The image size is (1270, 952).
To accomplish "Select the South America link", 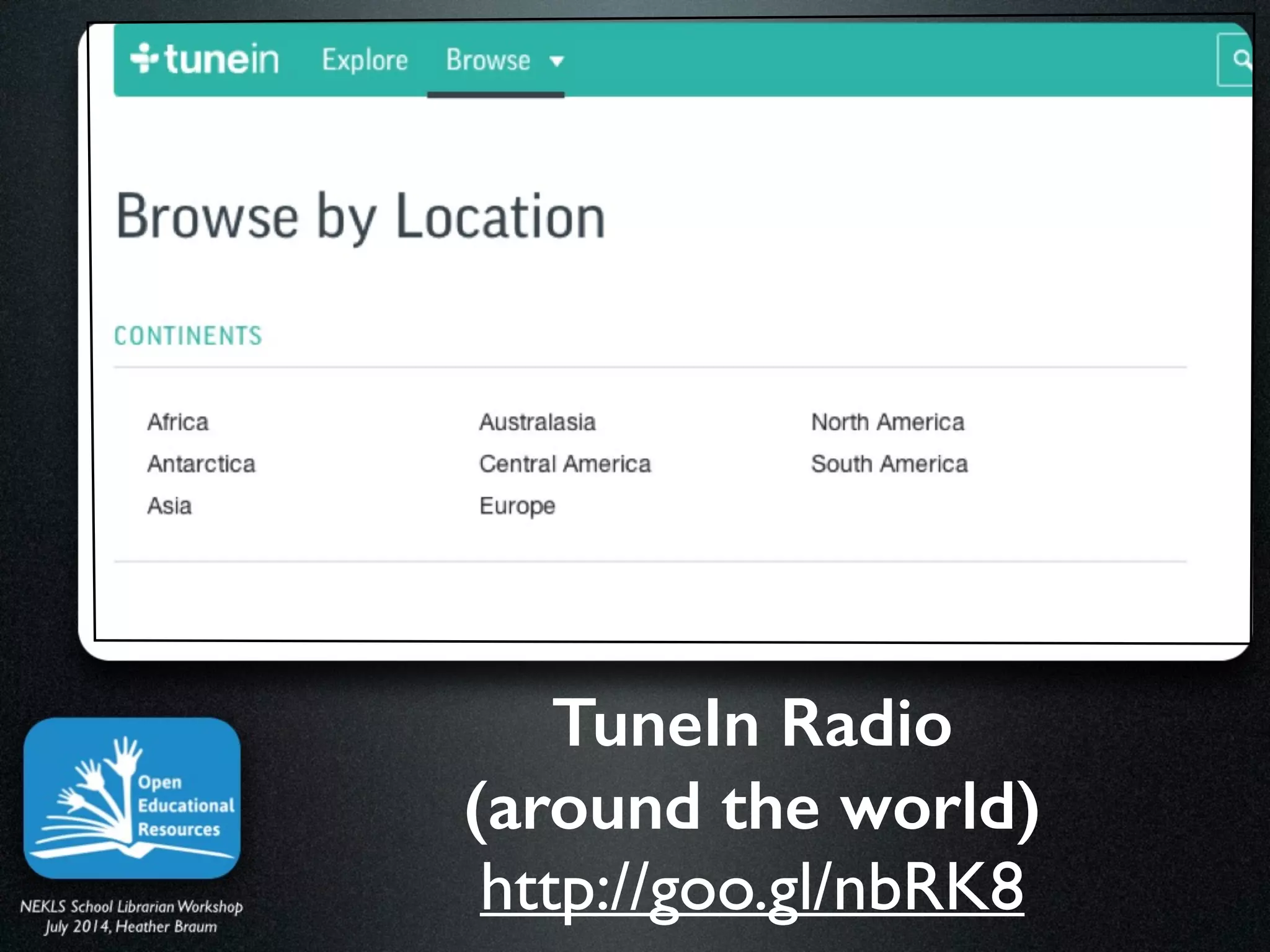I will [889, 464].
